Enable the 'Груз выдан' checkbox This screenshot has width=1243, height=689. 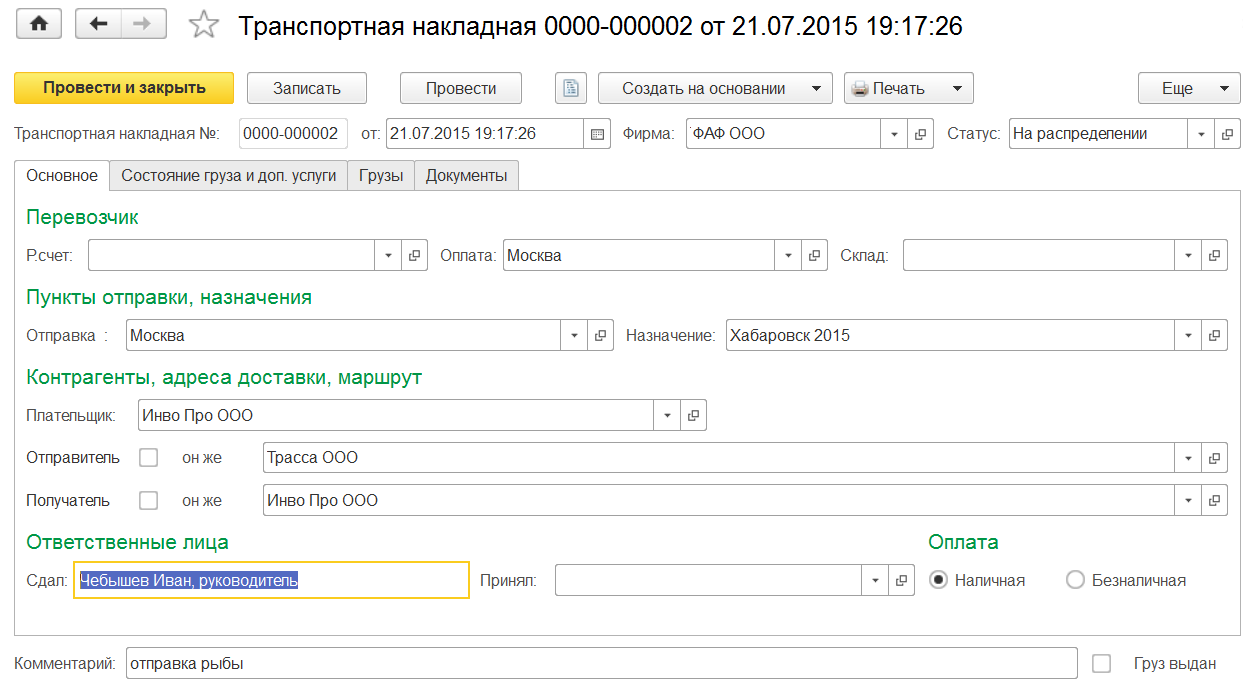(x=1102, y=663)
